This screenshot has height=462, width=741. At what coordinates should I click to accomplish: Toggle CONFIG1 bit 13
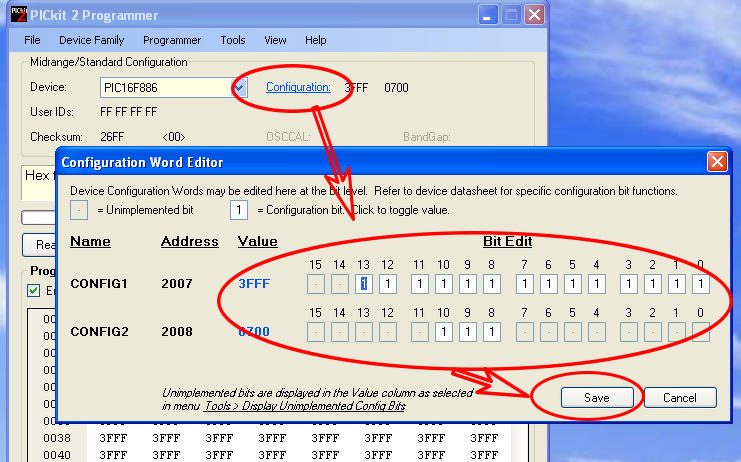[363, 284]
